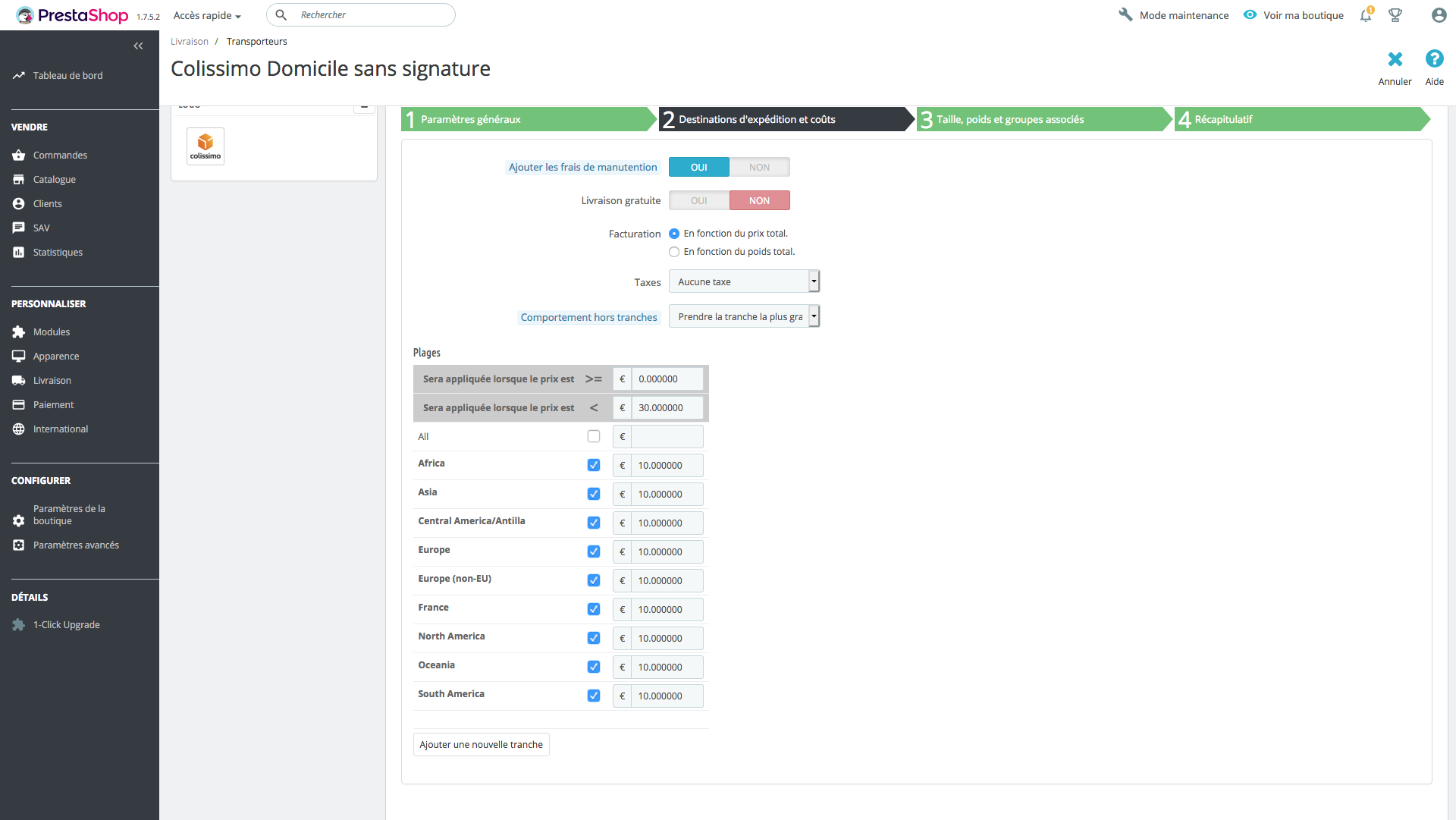The image size is (1456, 820).
Task: Open Commandes in the sidebar
Action: click(60, 155)
